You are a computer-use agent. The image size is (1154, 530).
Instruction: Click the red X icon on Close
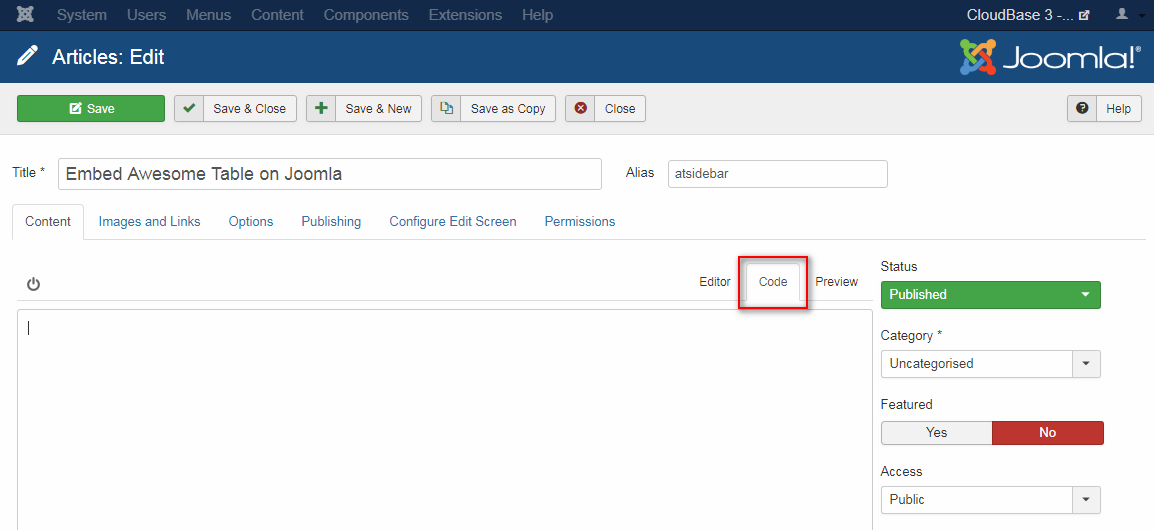pyautogui.click(x=580, y=108)
